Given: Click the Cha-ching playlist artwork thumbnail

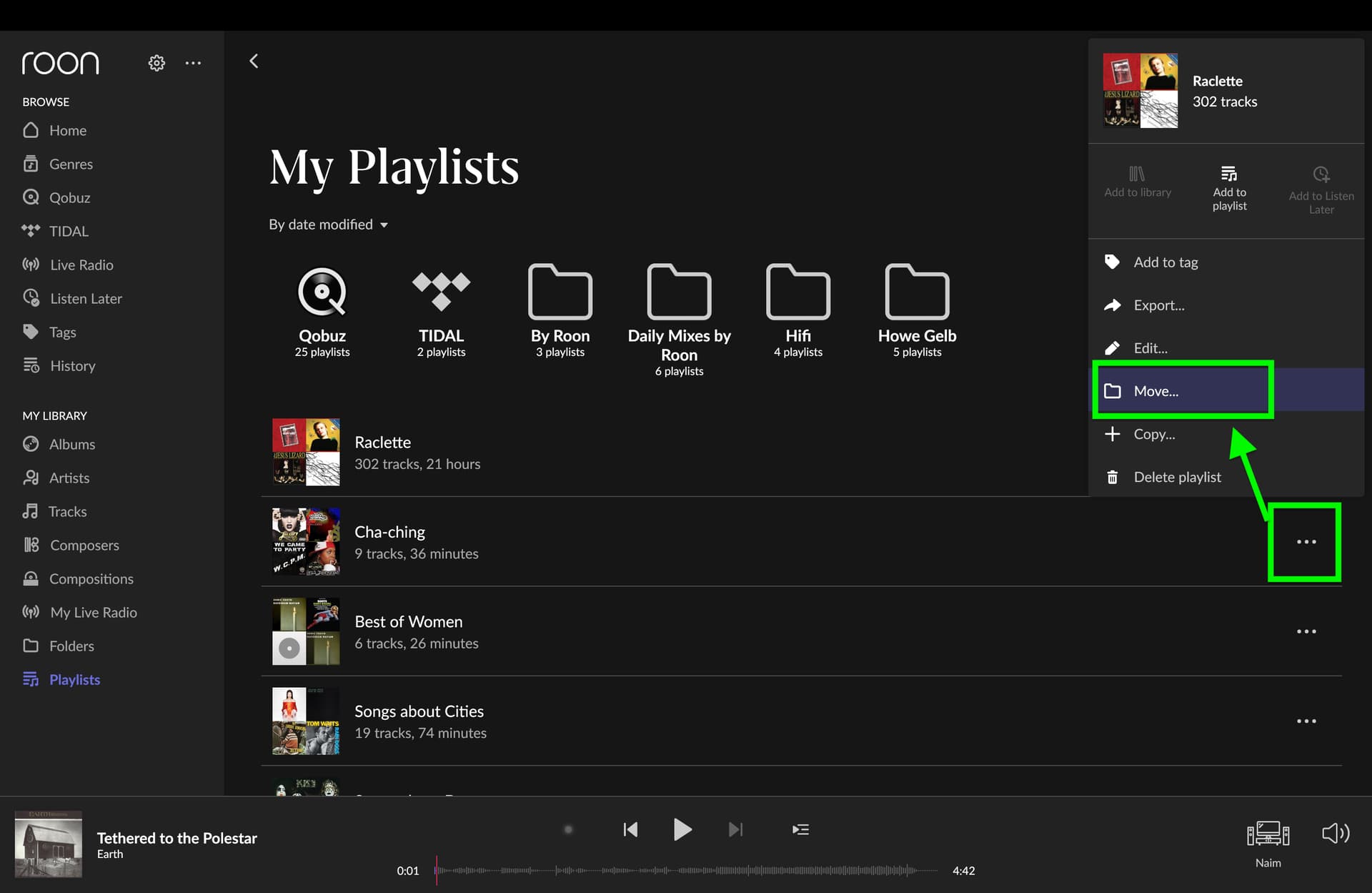Looking at the screenshot, I should [x=306, y=541].
